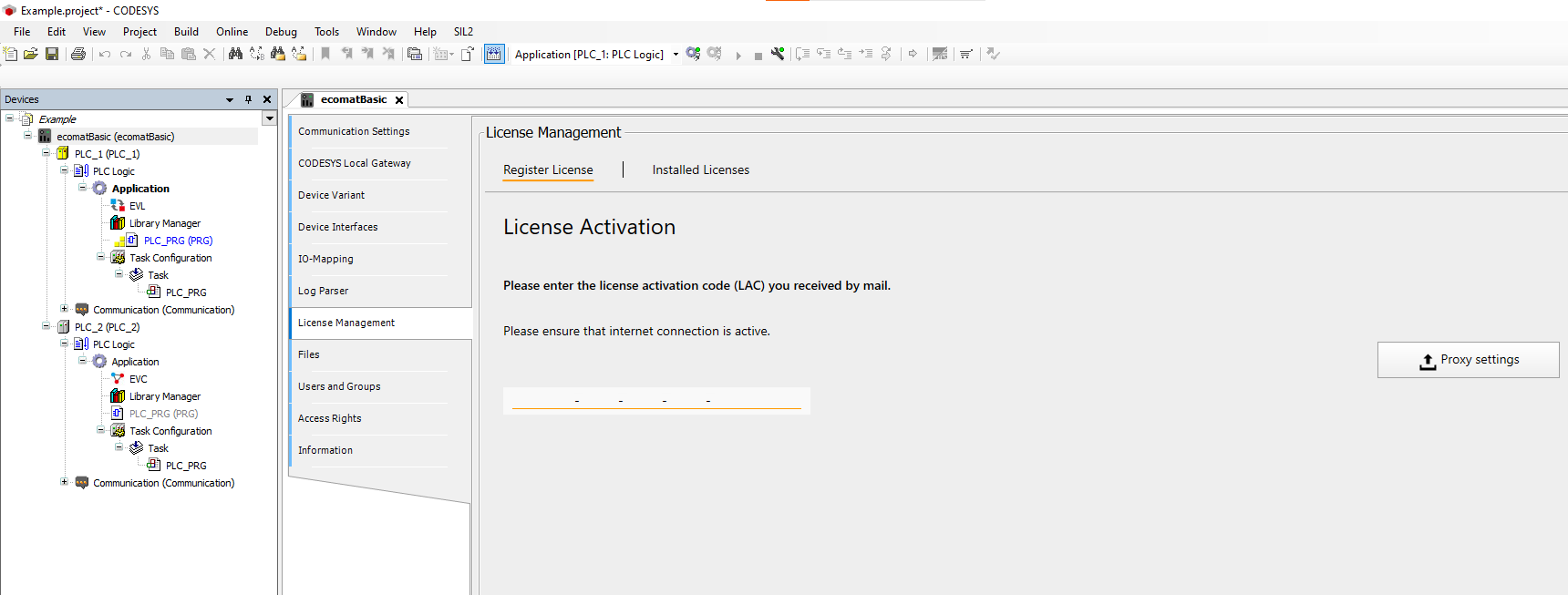This screenshot has height=595, width=1568.
Task: Click the Delete X icon in toolbar
Action: click(x=210, y=54)
